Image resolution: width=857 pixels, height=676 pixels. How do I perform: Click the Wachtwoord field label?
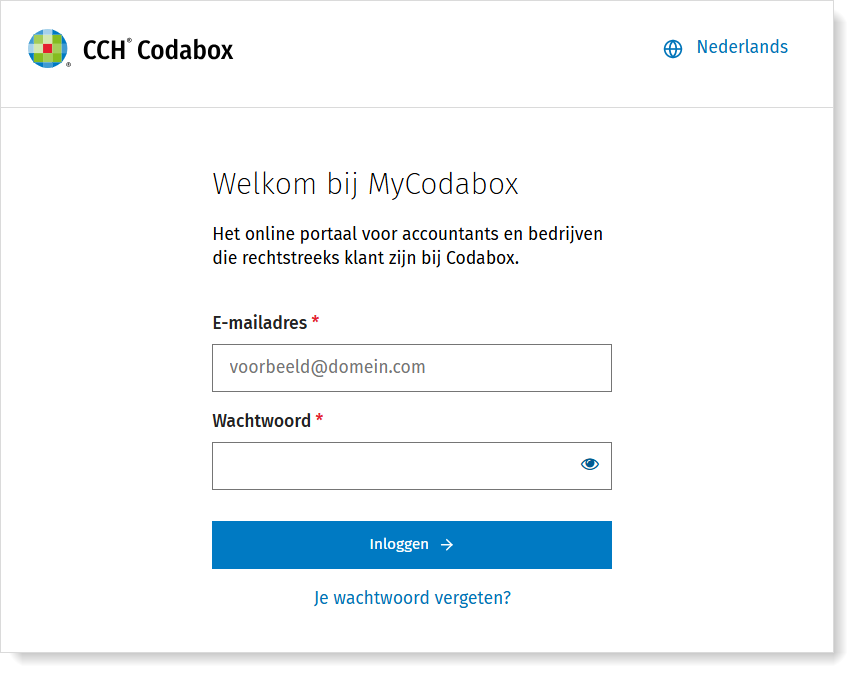(261, 421)
